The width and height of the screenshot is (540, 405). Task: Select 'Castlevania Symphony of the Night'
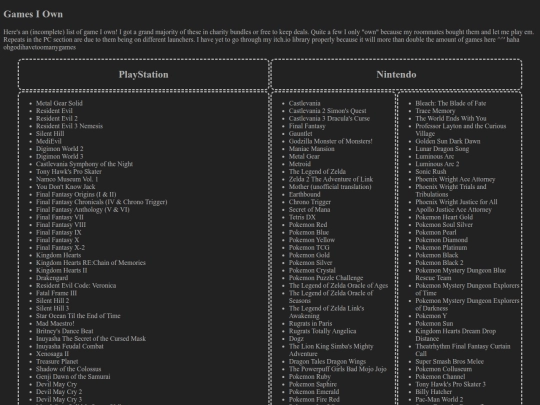point(84,164)
